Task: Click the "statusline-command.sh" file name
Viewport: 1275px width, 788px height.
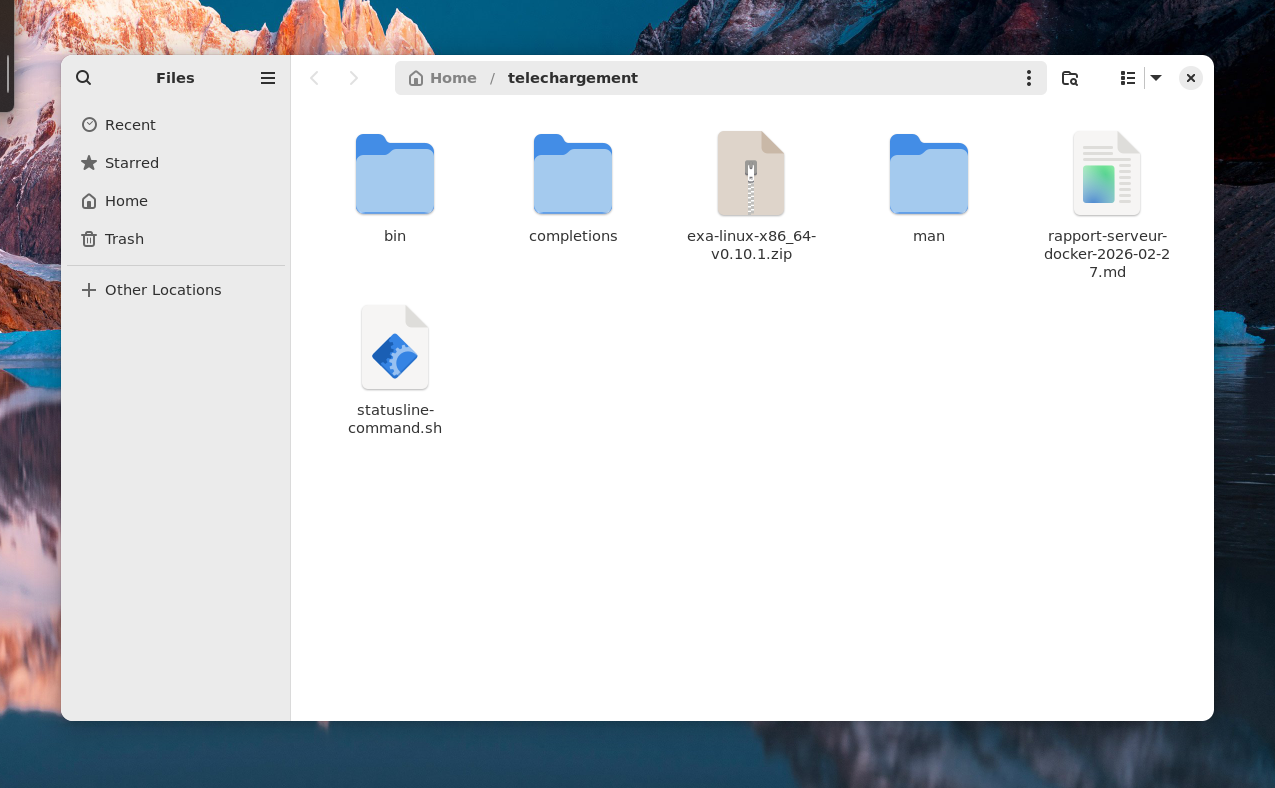Action: click(x=395, y=419)
